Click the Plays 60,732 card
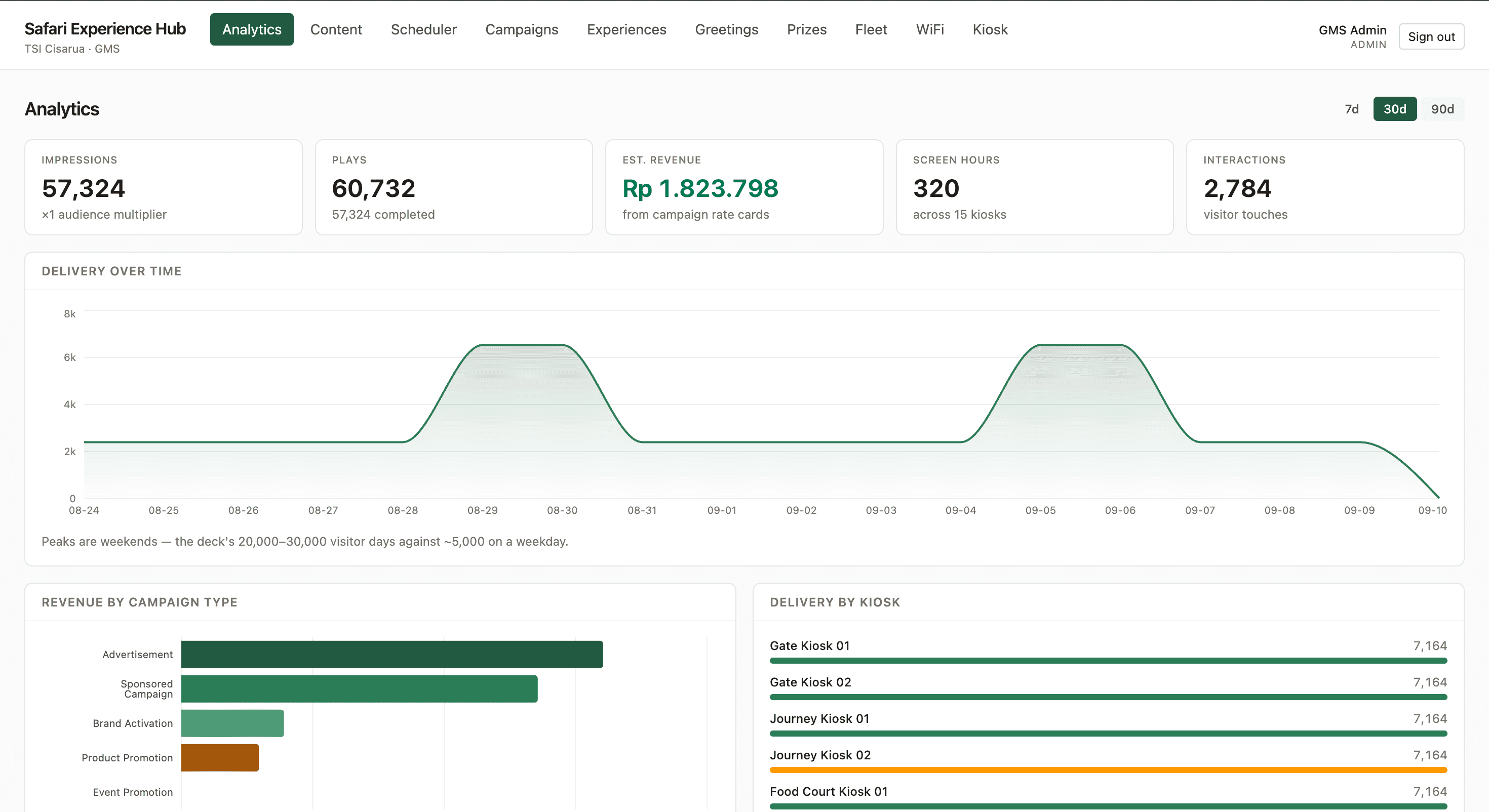The width and height of the screenshot is (1489, 812). tap(454, 187)
